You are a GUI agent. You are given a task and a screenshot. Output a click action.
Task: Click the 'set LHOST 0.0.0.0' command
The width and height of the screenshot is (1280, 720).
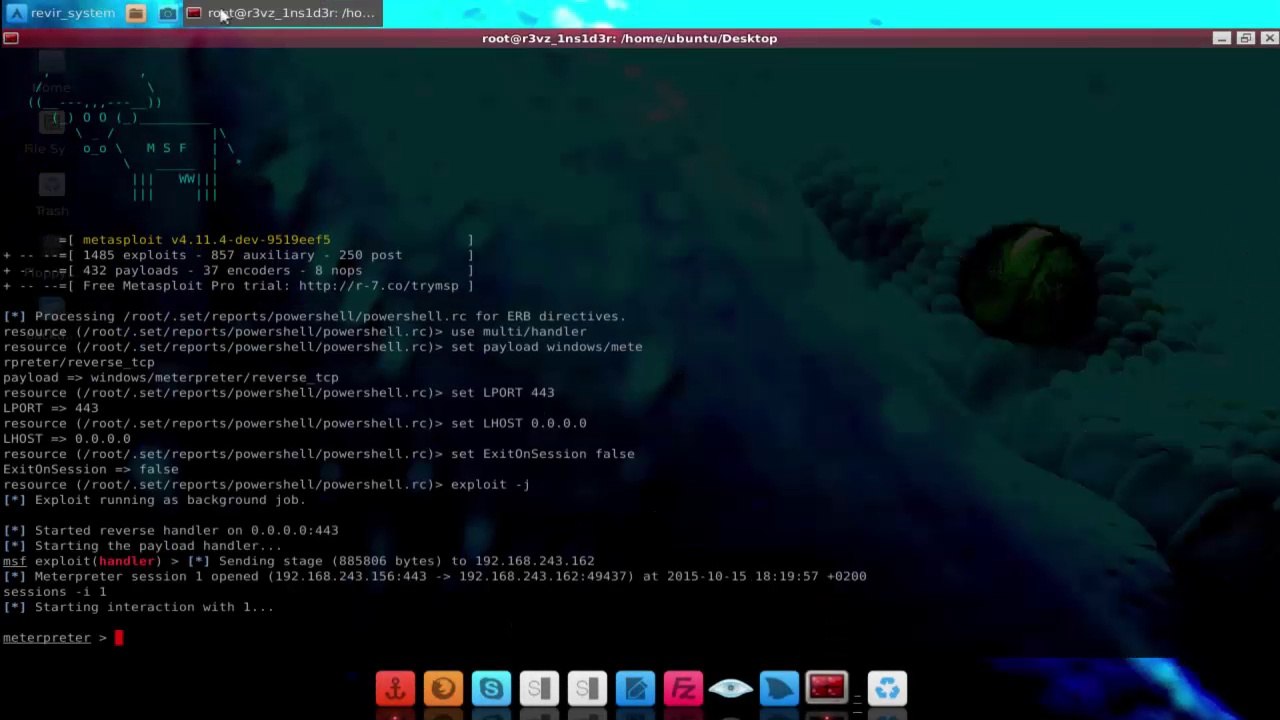pyautogui.click(x=518, y=423)
